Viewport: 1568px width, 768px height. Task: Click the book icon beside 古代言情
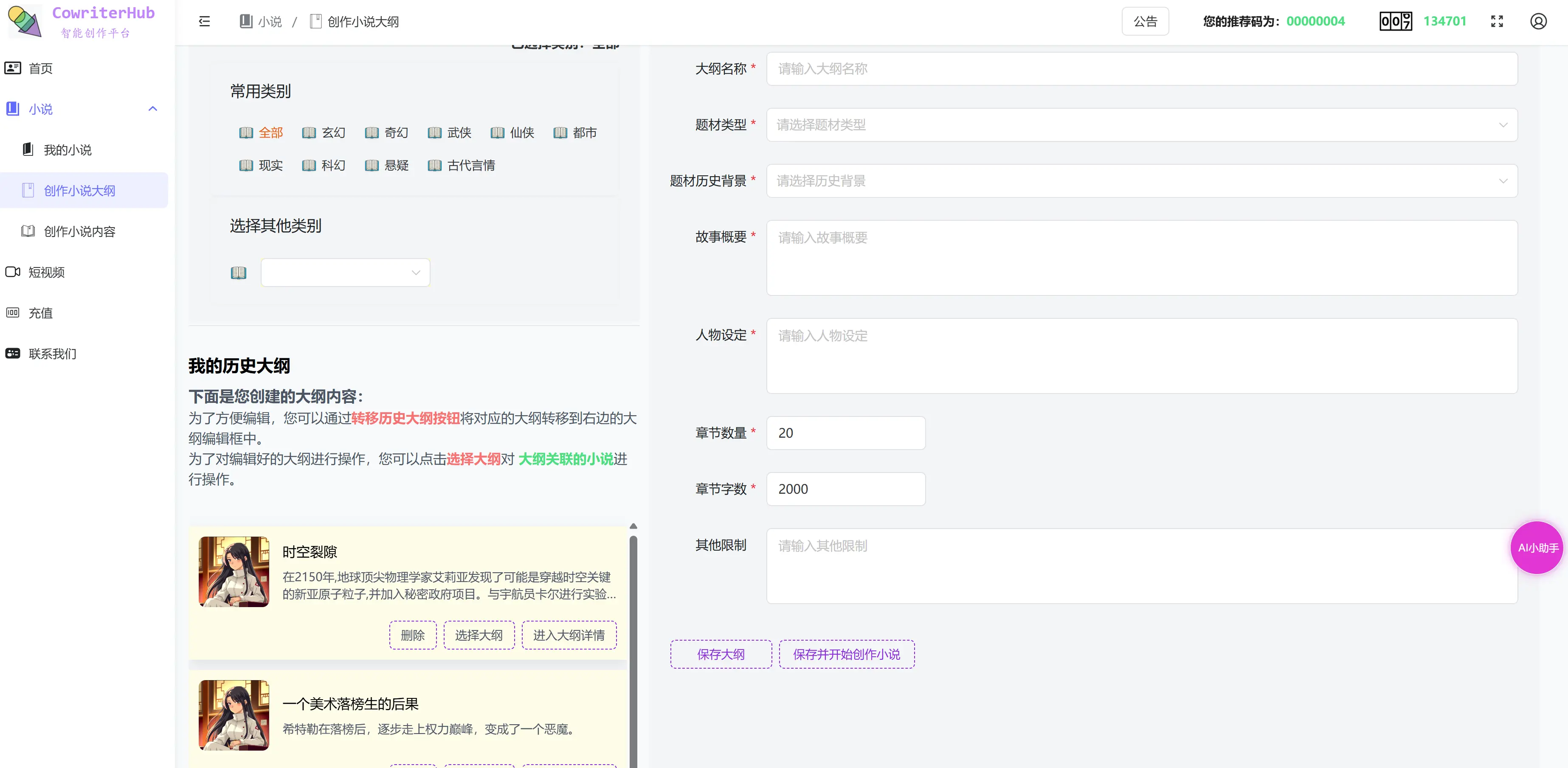435,166
